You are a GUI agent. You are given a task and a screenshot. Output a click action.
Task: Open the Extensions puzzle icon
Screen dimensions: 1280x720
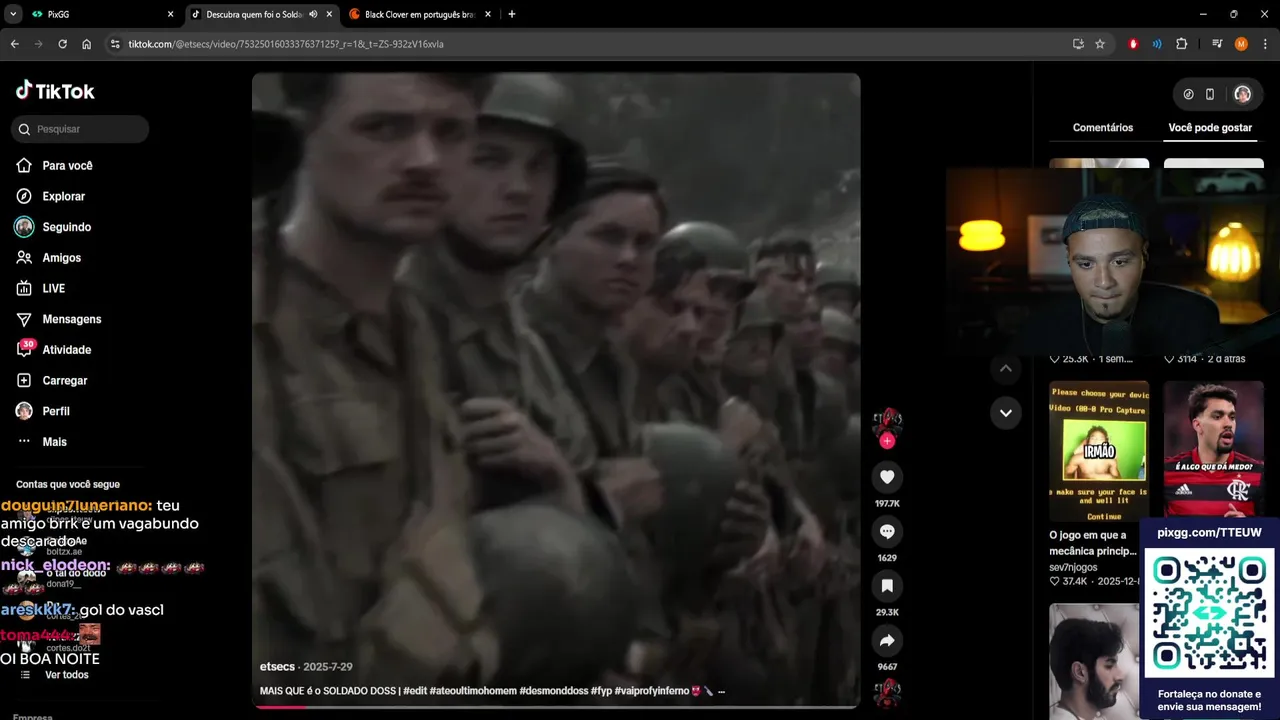point(1182,44)
